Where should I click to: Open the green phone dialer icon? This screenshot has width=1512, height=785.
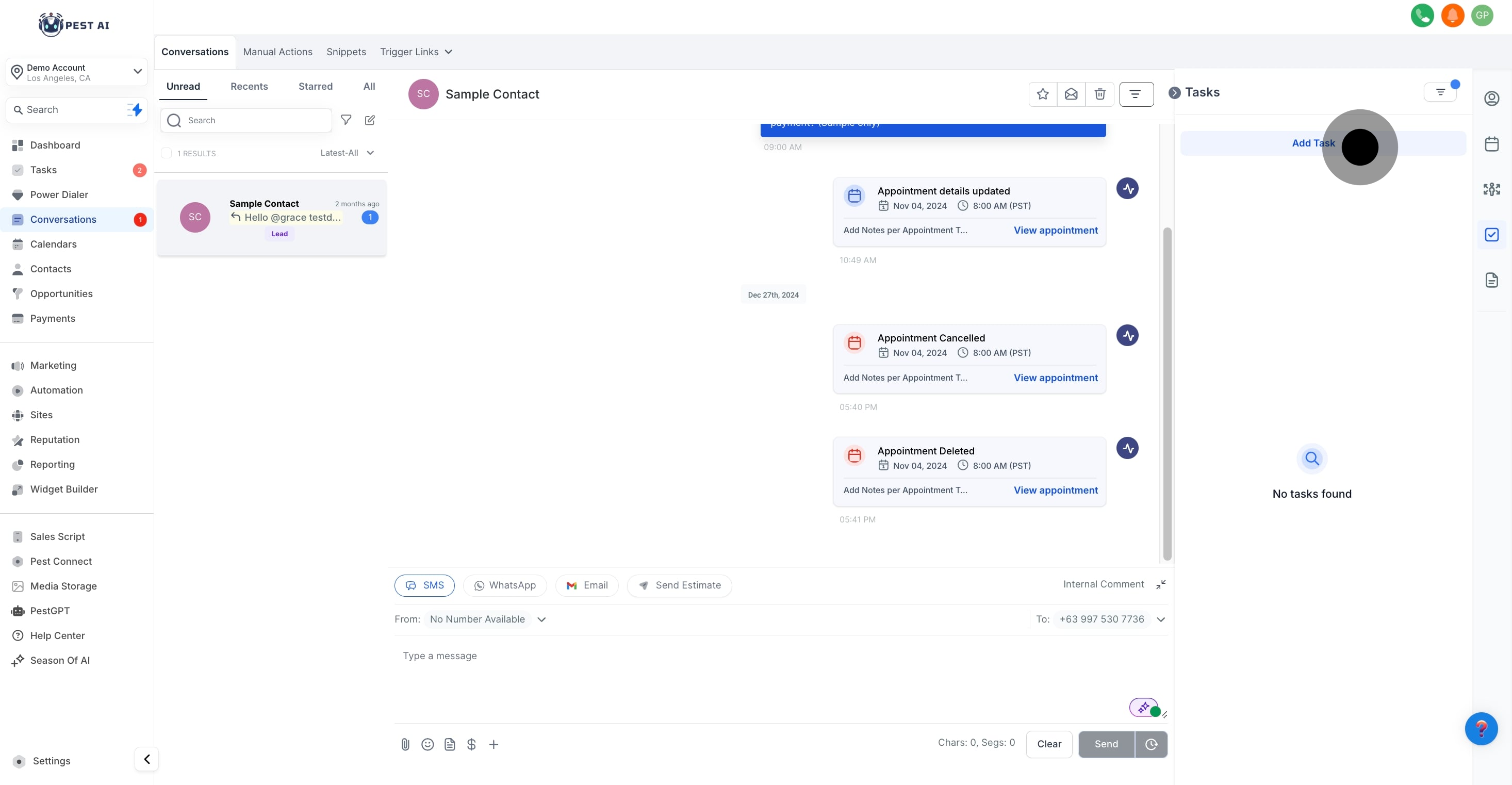click(x=1422, y=15)
